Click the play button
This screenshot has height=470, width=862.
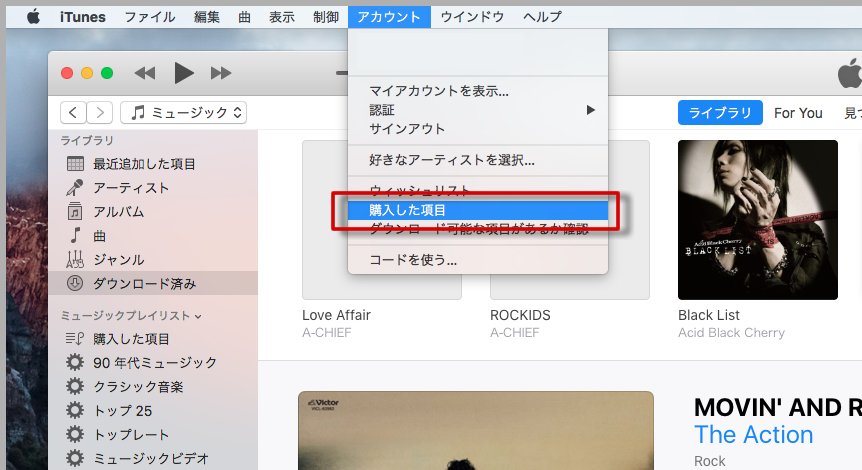(x=184, y=73)
